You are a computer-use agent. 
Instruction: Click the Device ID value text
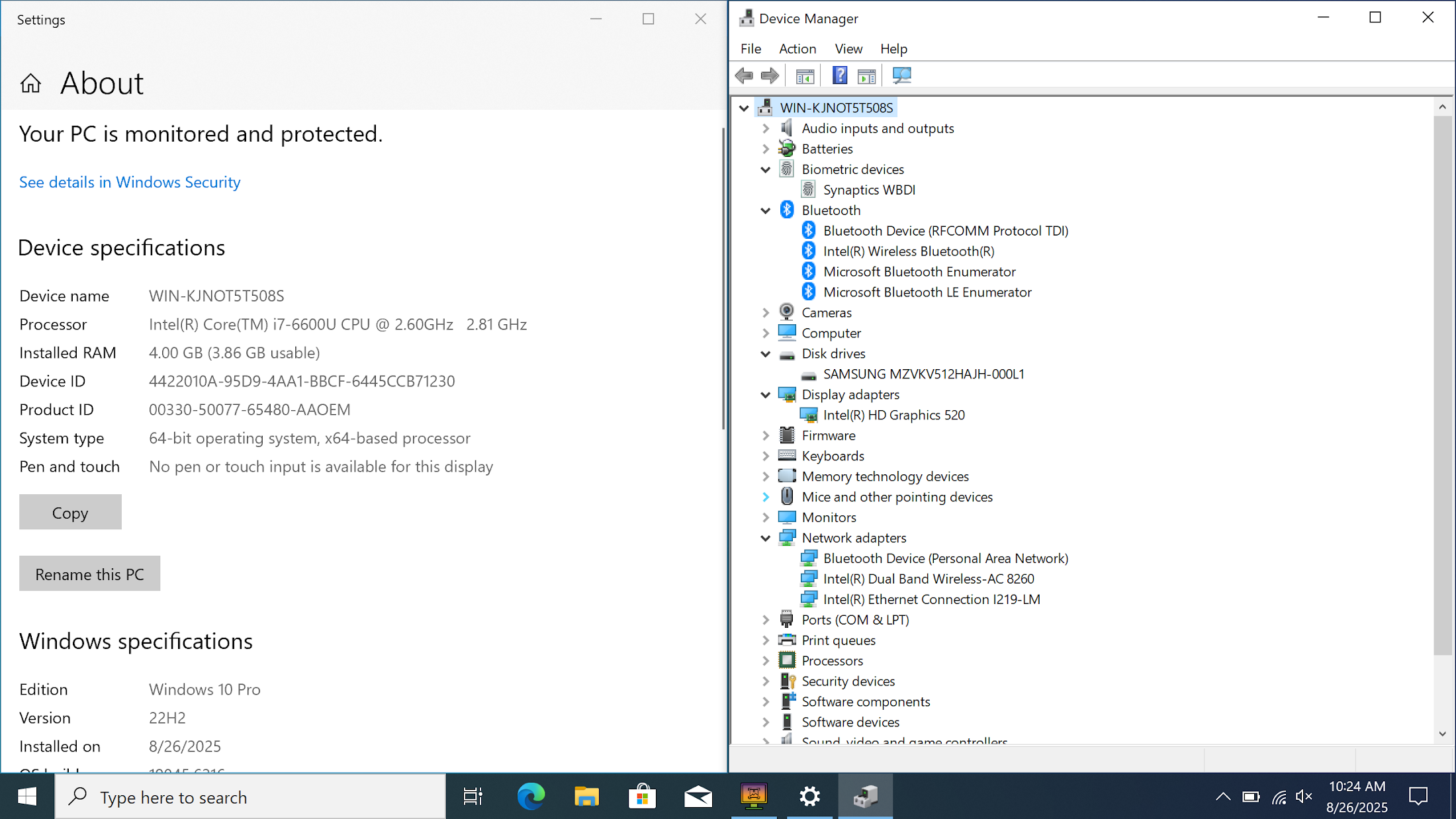coord(302,381)
